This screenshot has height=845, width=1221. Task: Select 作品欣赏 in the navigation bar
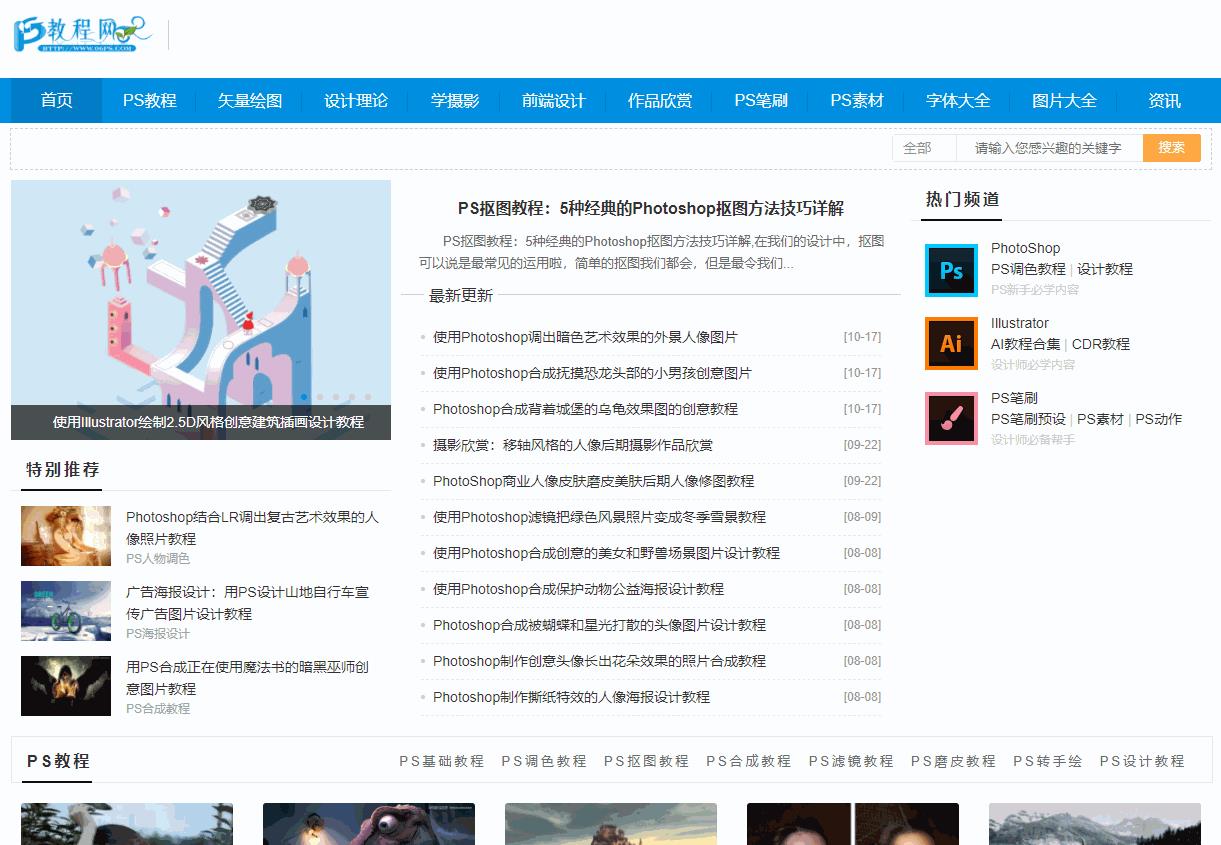pos(658,100)
